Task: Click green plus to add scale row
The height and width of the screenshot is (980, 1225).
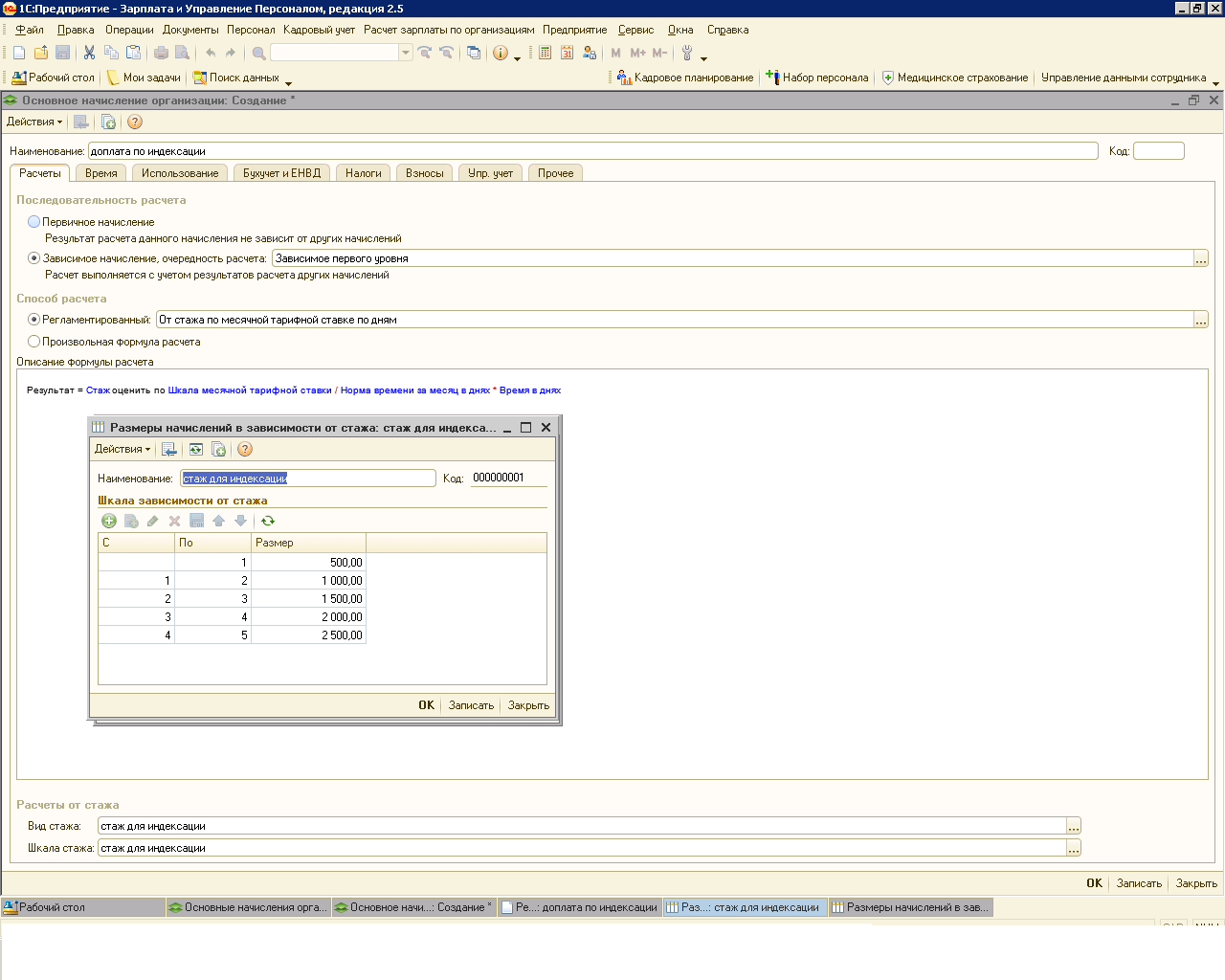Action: point(108,521)
